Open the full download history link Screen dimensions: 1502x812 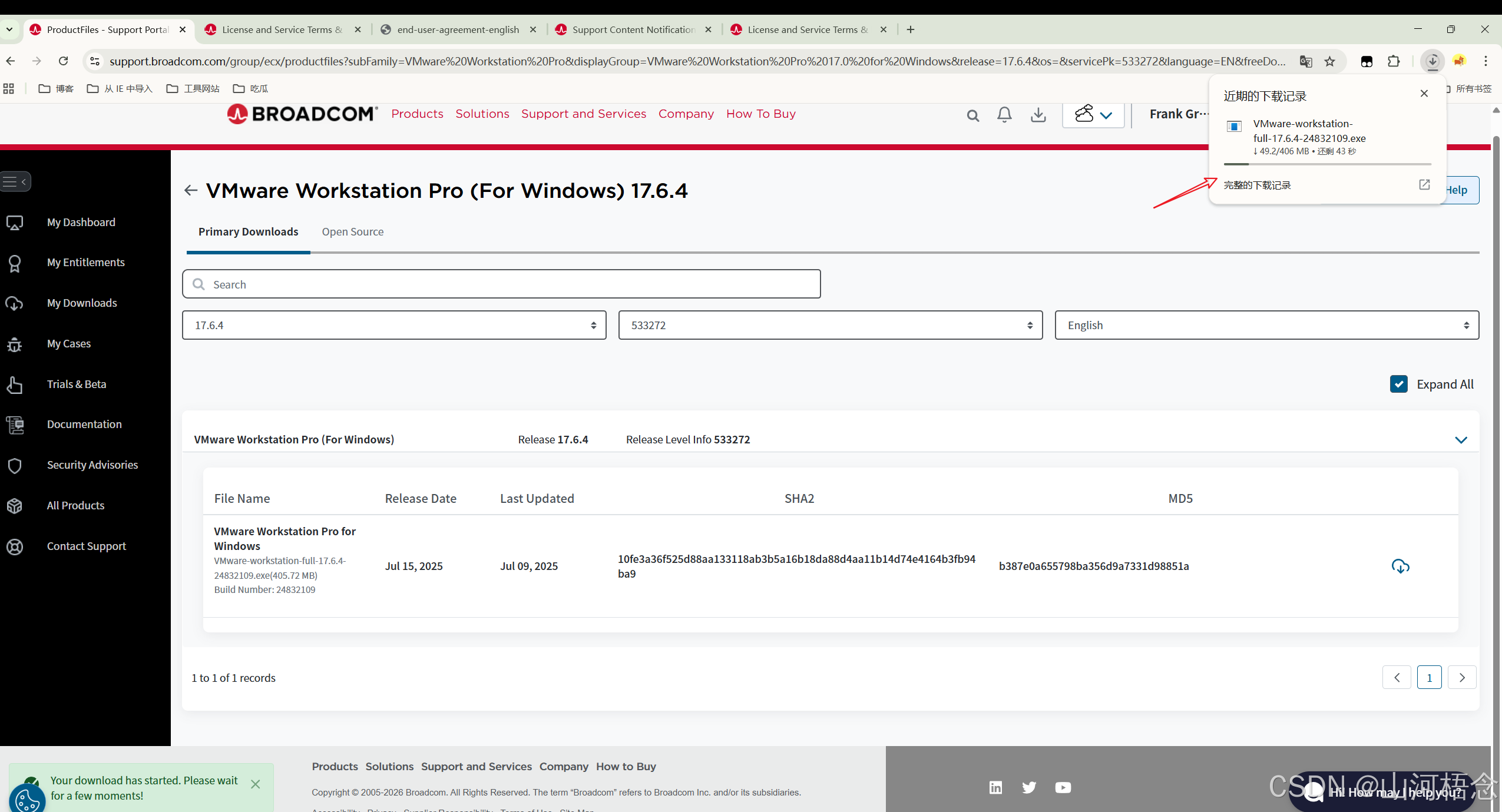click(1257, 185)
